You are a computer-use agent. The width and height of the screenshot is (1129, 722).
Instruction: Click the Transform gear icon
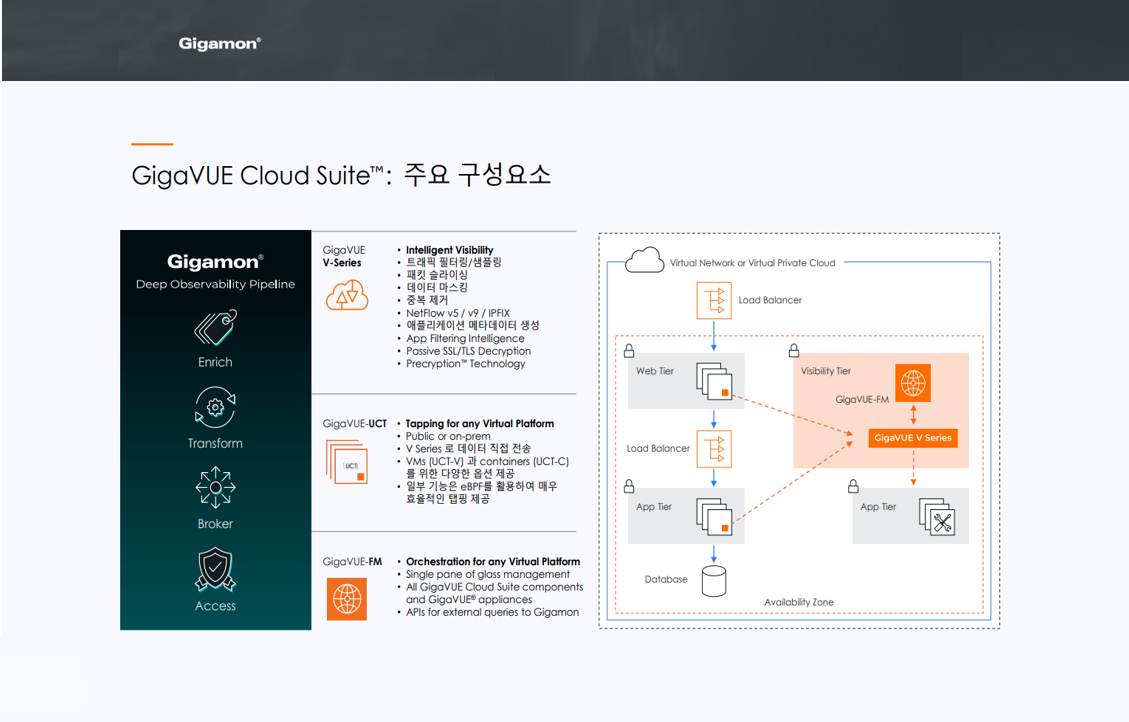coord(215,407)
